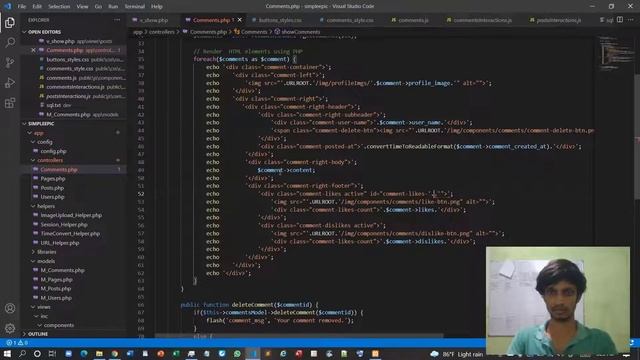Screen dimensions: 640x360
Task: Open the Explorer view in activity bar
Action: [10, 22]
